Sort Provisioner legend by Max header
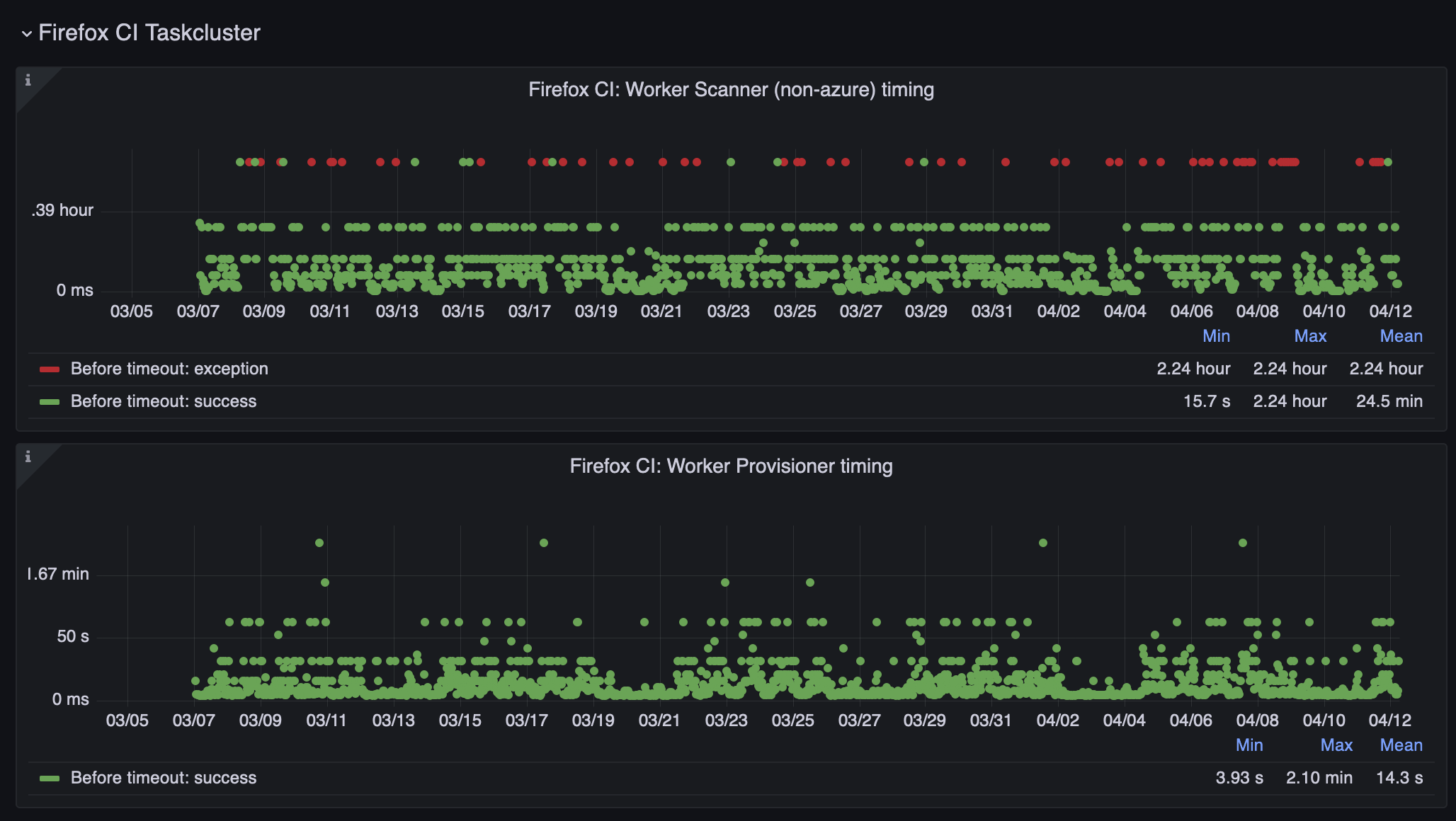 pyautogui.click(x=1336, y=745)
